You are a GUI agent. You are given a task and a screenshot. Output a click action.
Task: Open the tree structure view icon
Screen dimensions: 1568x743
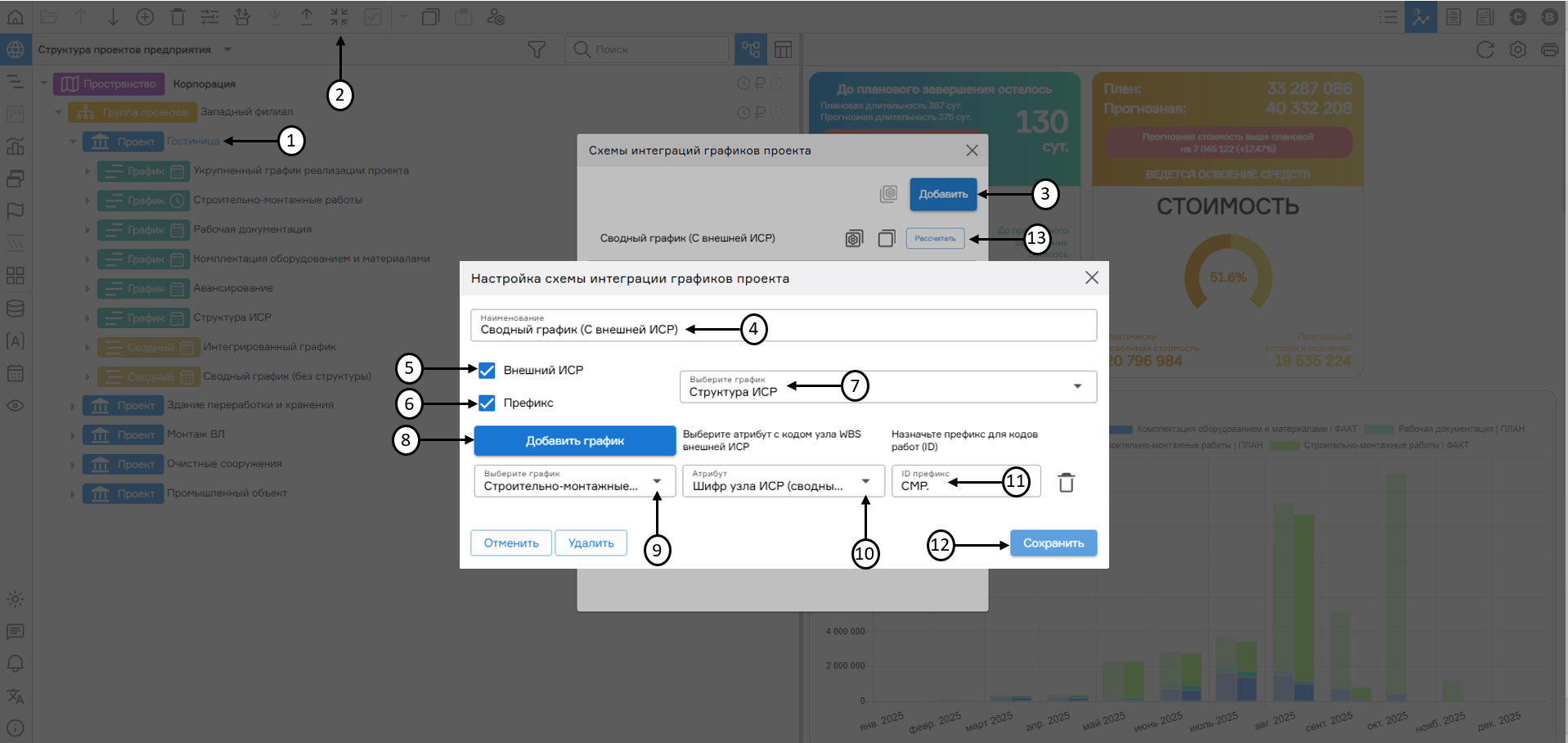coord(751,50)
